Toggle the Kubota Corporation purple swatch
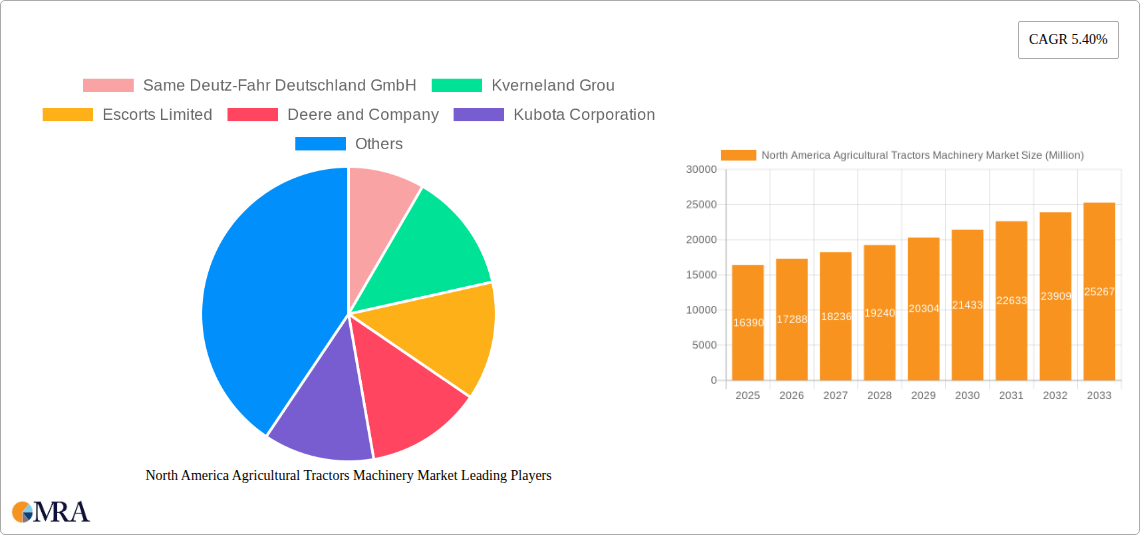 click(478, 115)
